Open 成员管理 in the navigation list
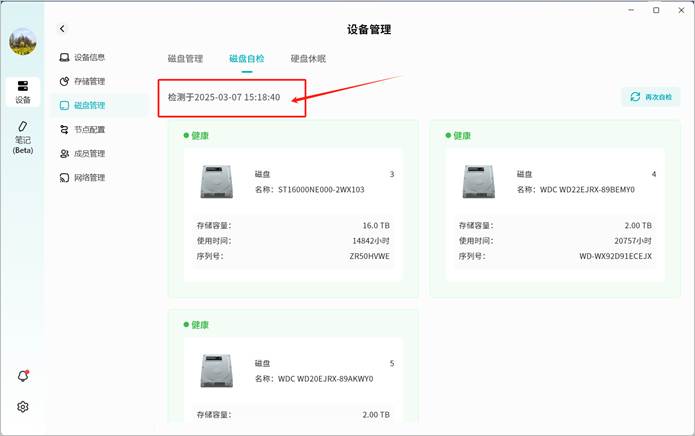 pyautogui.click(x=88, y=153)
